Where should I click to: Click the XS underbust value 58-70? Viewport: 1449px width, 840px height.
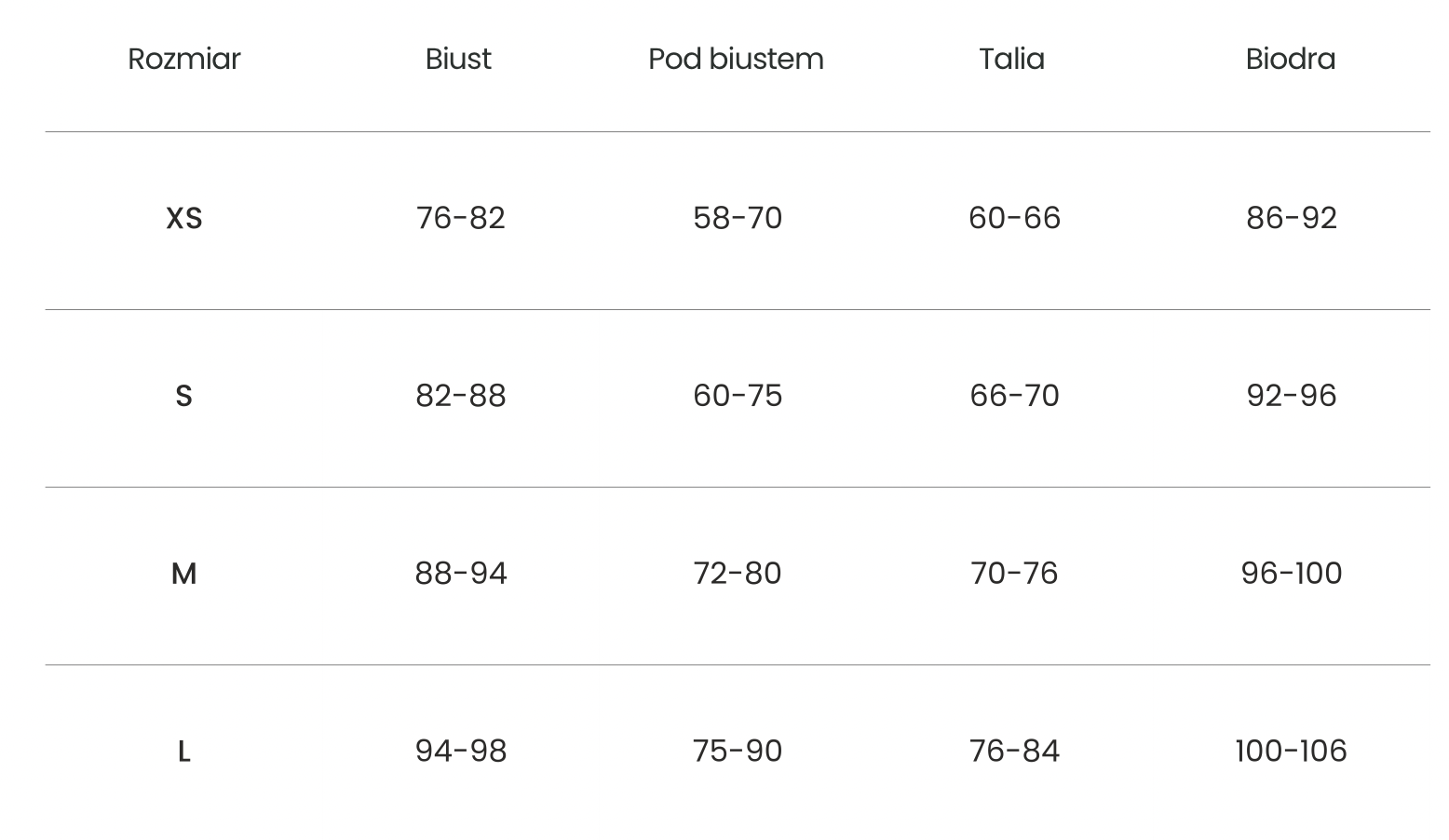pos(737,218)
